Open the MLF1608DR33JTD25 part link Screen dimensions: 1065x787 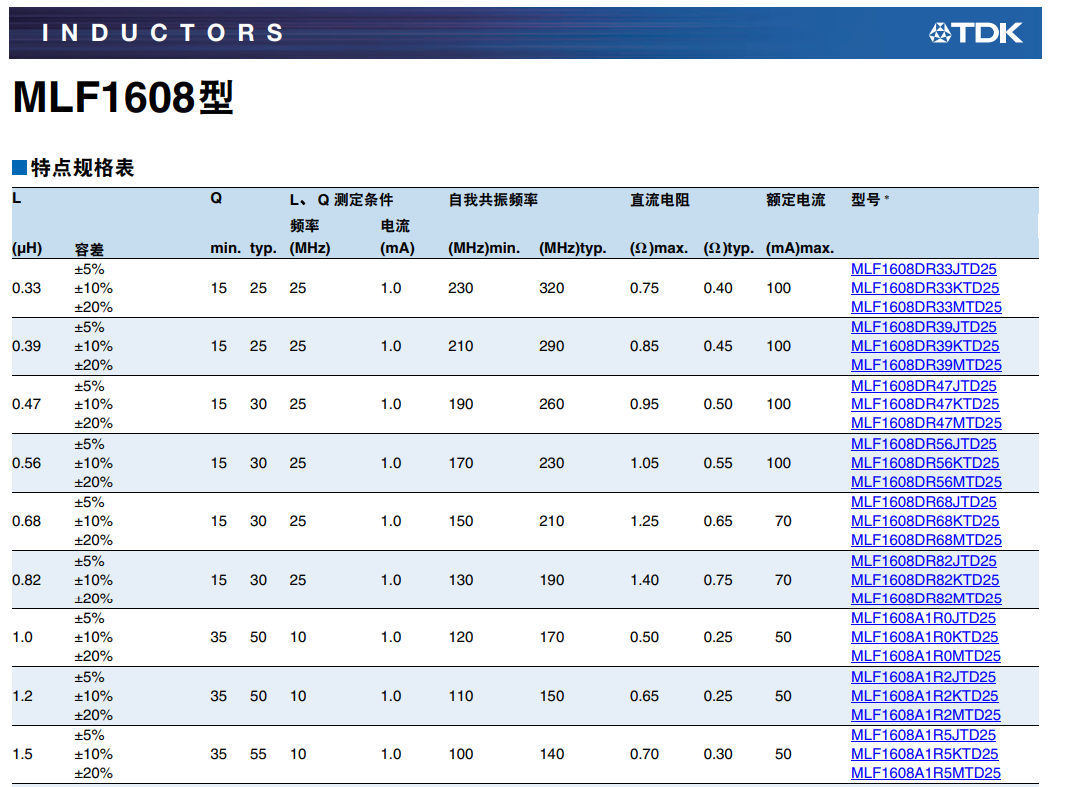[x=924, y=269]
